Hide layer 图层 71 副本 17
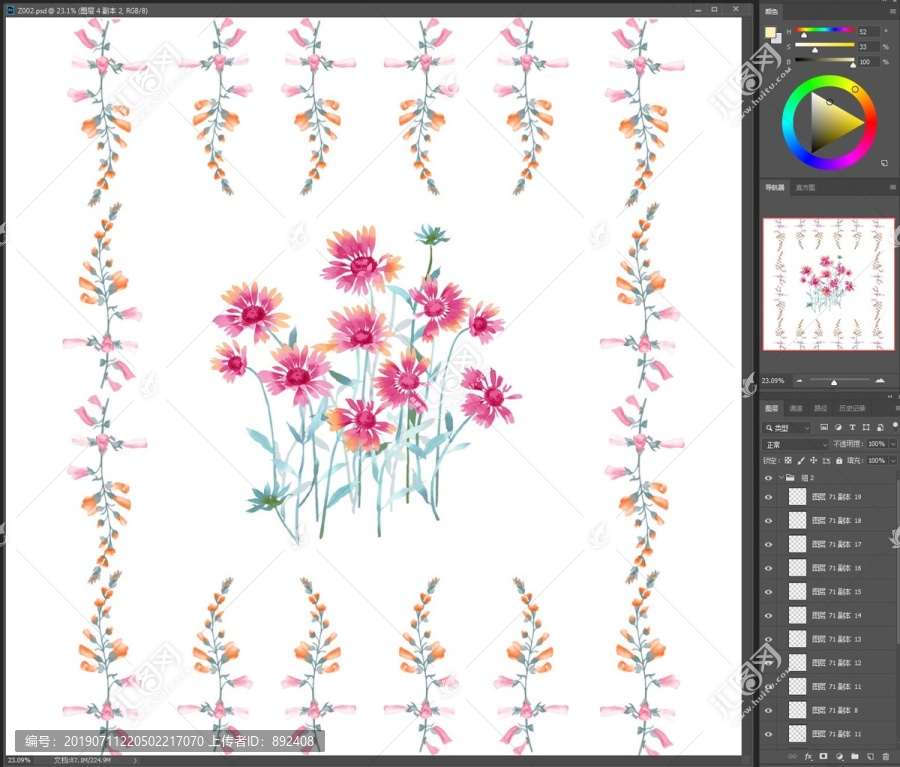This screenshot has height=767, width=900. (x=769, y=544)
